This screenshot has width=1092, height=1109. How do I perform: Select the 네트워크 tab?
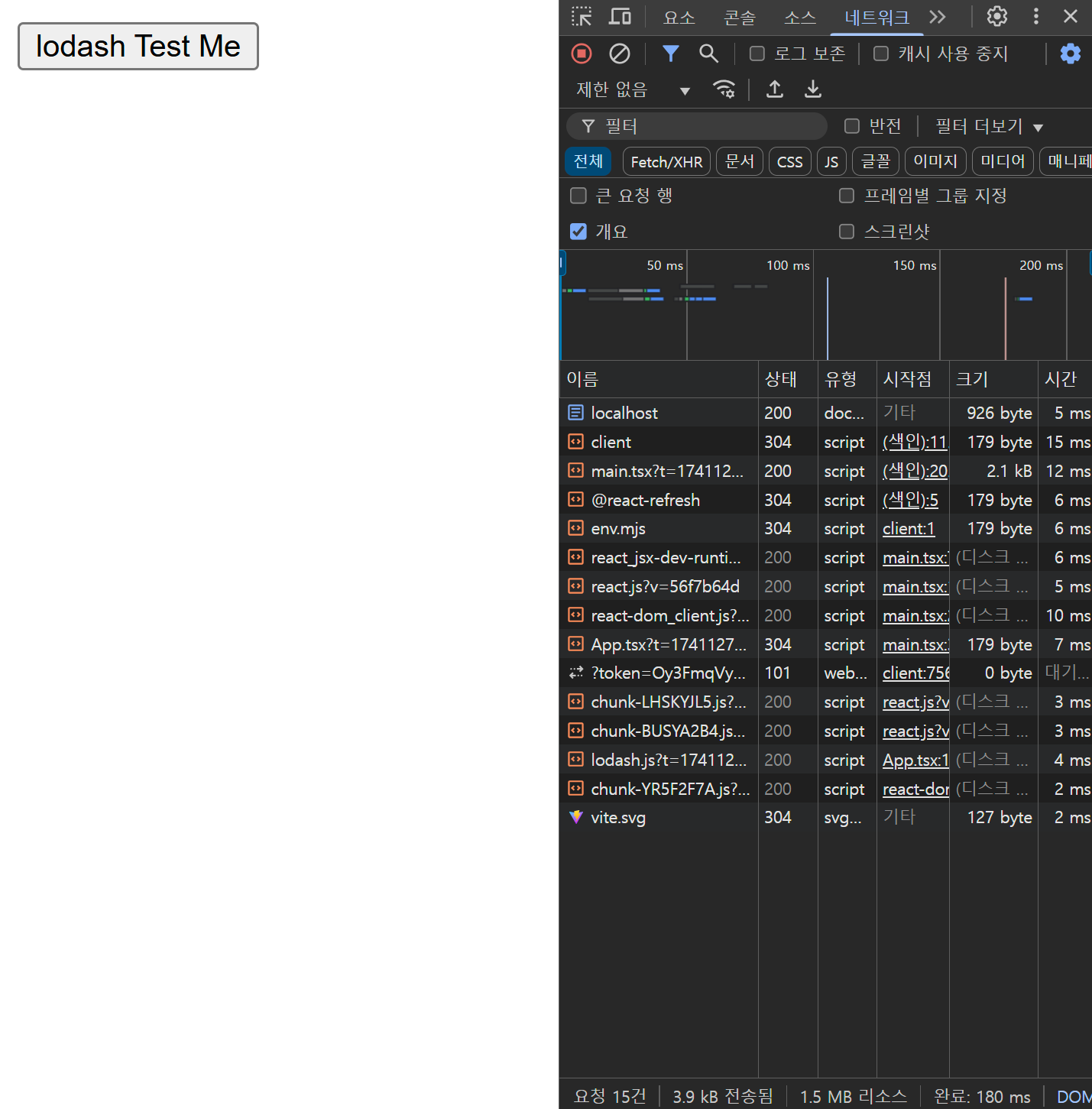pos(877,18)
